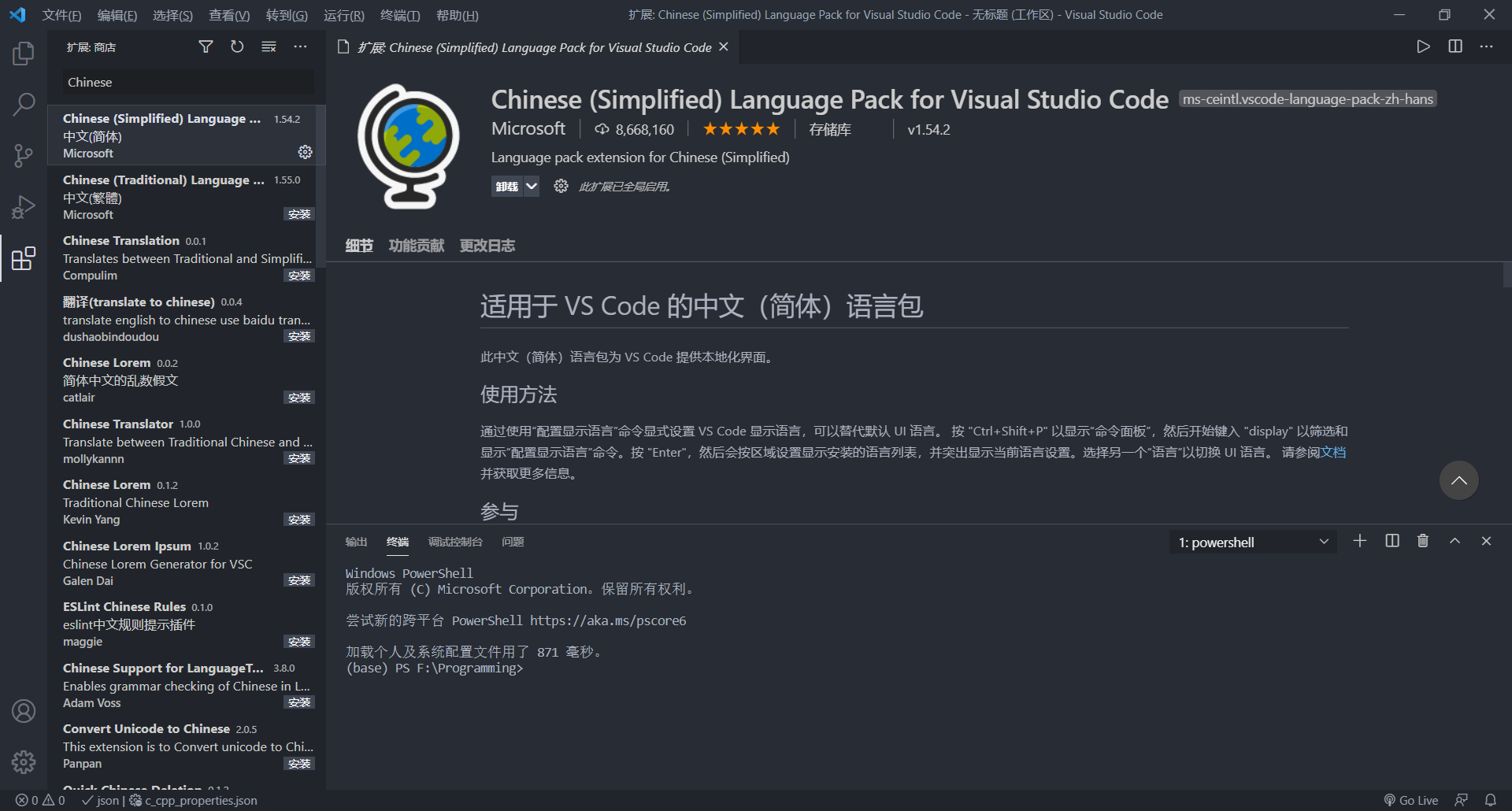This screenshot has width=1512, height=811.
Task: Create a new terminal with plus icon
Action: (x=1360, y=541)
